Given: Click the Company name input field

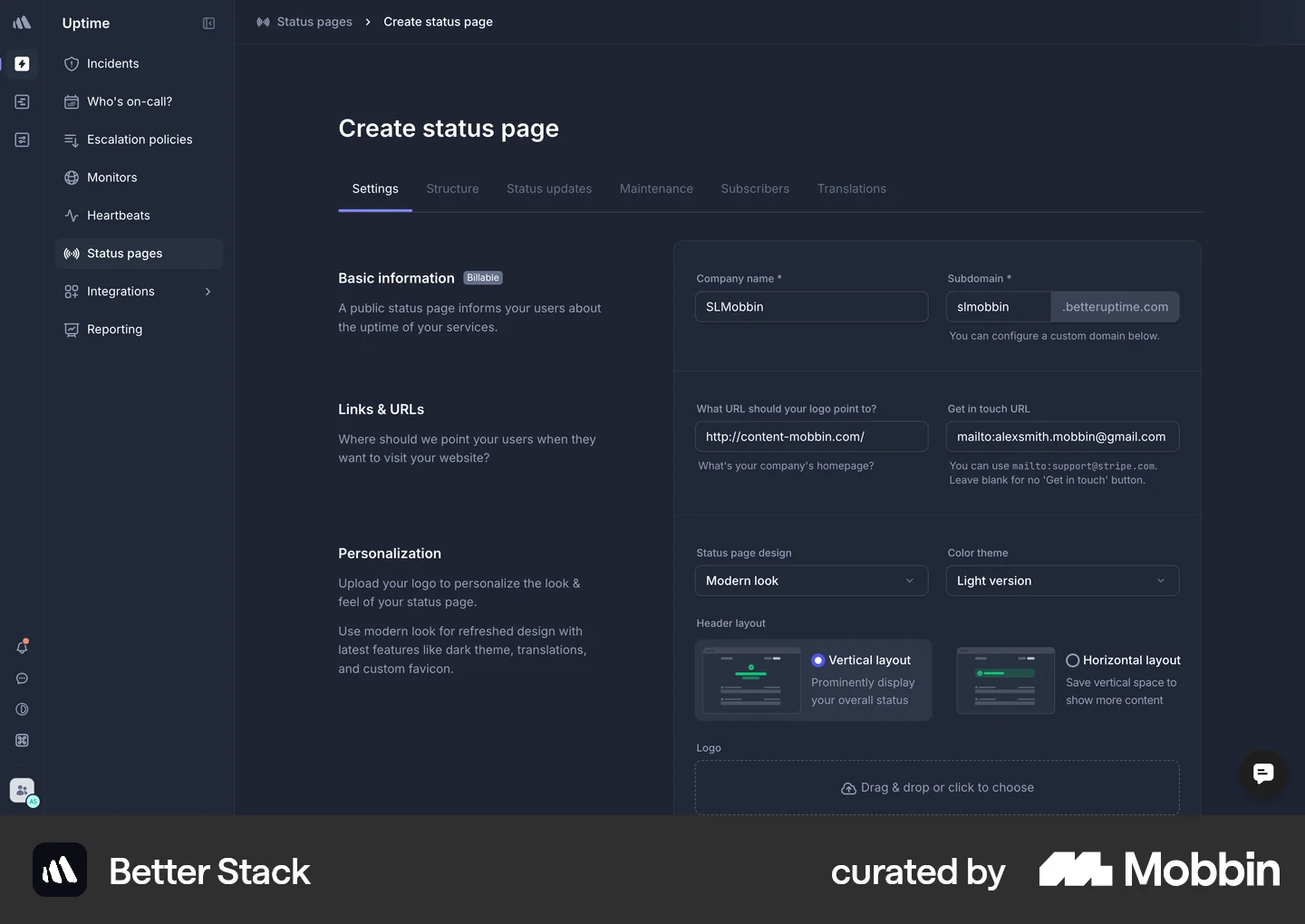Looking at the screenshot, I should pyautogui.click(x=811, y=307).
